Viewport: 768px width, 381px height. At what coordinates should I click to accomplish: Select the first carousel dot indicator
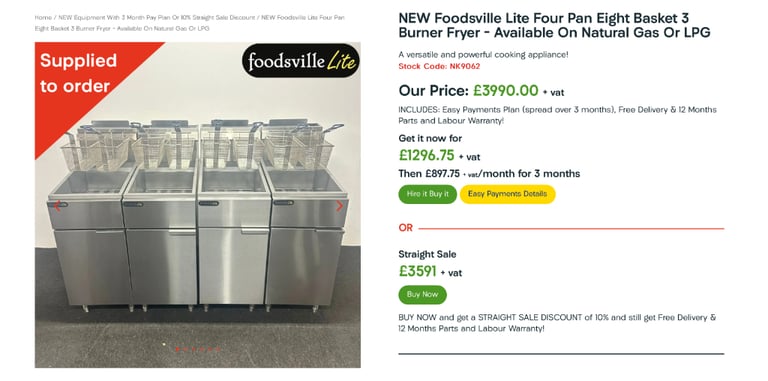pyautogui.click(x=177, y=349)
